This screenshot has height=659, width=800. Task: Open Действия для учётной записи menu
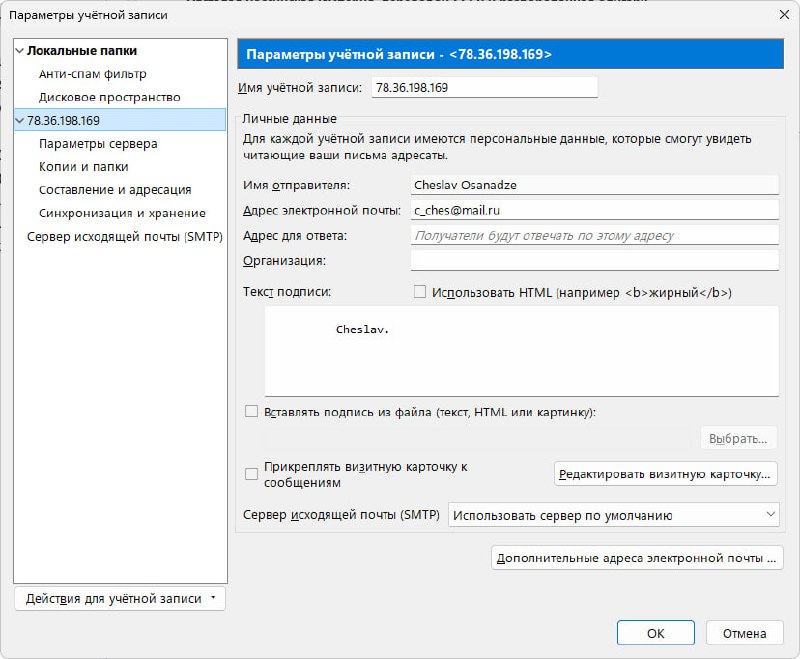click(120, 598)
